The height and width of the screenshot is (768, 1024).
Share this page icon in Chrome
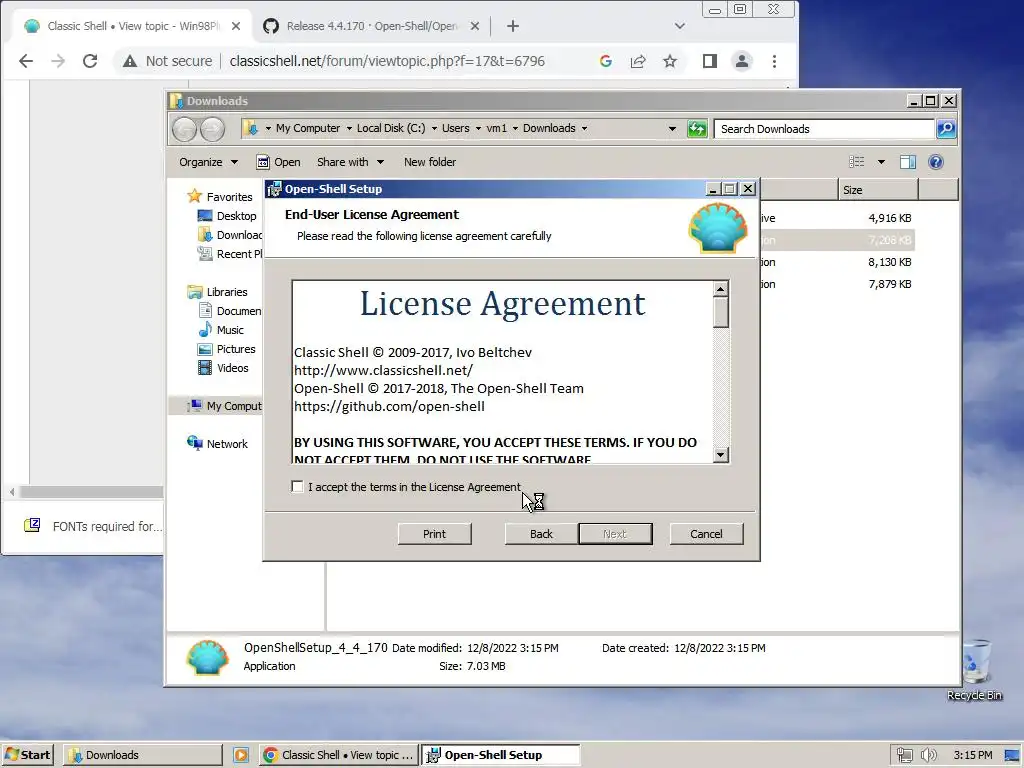click(638, 61)
